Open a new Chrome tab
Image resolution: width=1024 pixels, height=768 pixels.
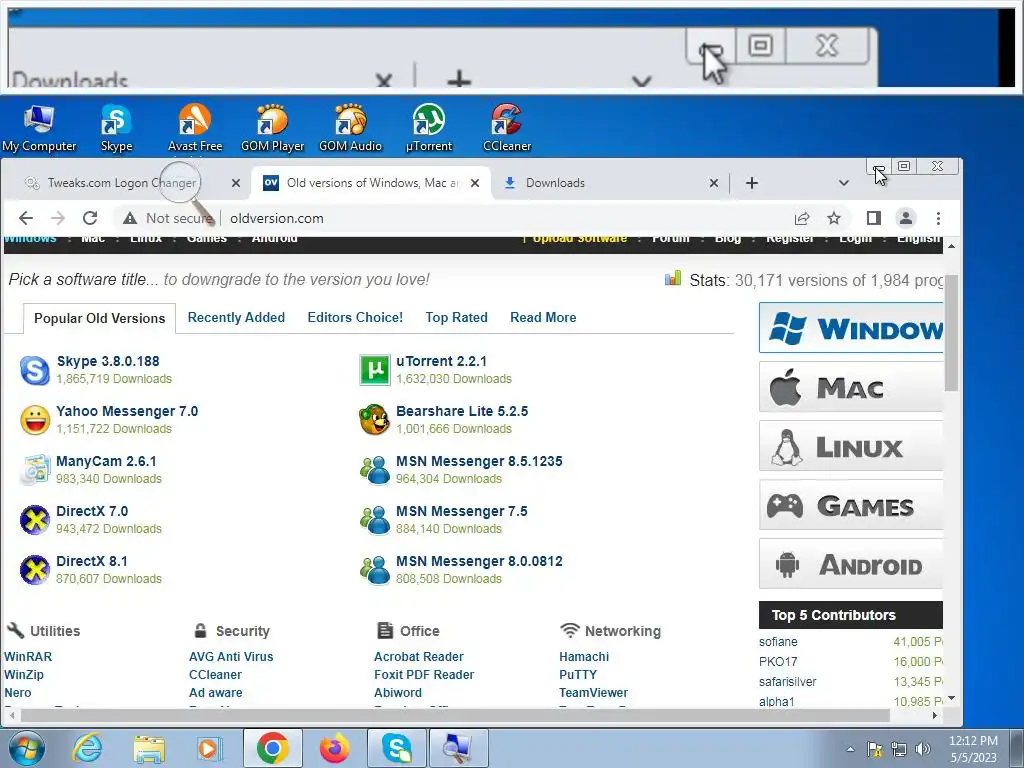point(752,183)
